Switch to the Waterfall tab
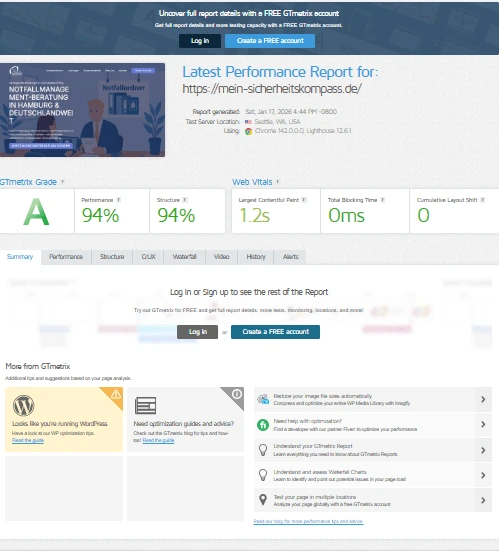This screenshot has height=551, width=499. (x=184, y=257)
